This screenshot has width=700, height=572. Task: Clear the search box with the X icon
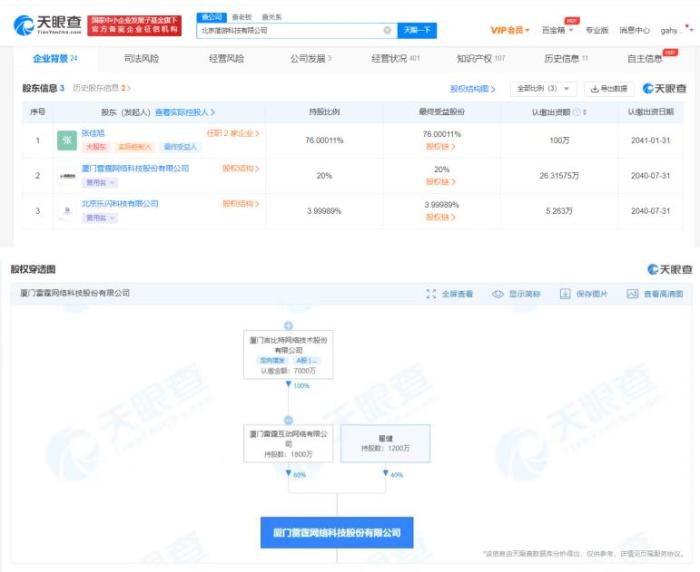(x=387, y=30)
